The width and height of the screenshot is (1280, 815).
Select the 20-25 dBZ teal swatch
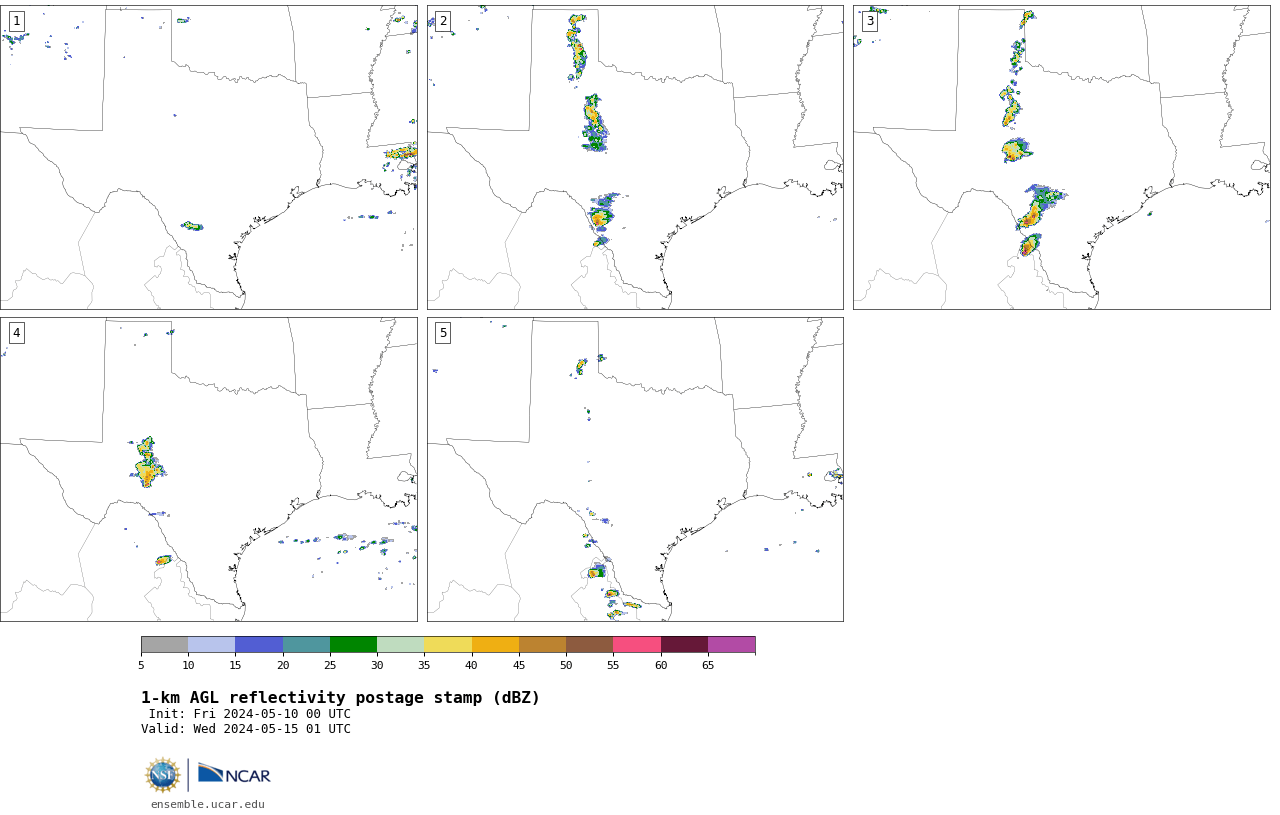306,644
